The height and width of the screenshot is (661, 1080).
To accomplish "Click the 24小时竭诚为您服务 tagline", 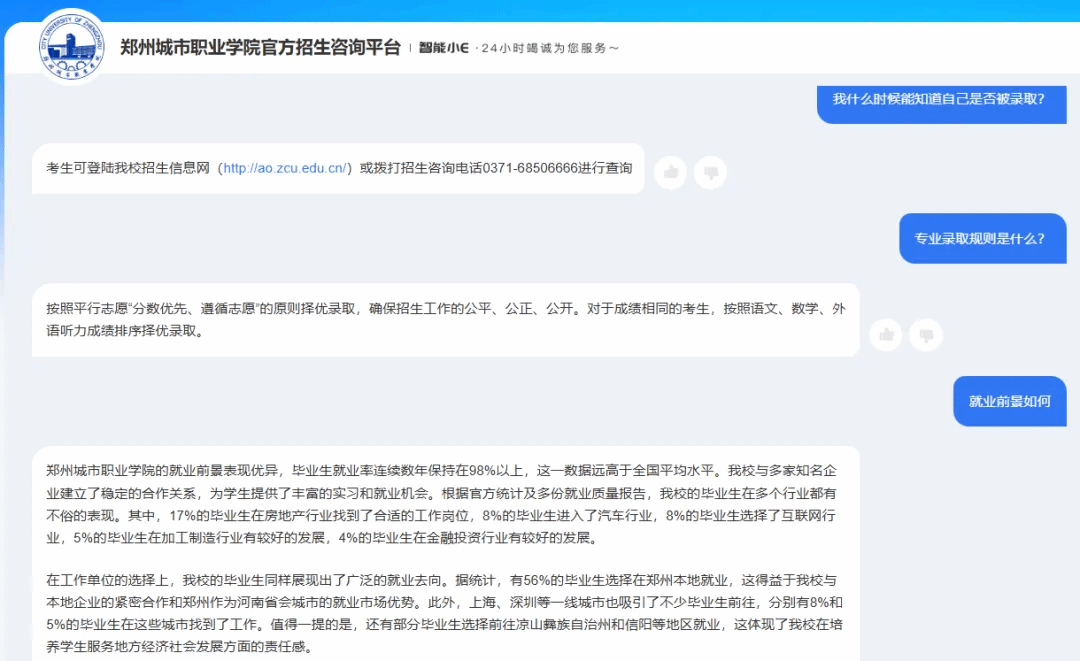I will pos(550,48).
